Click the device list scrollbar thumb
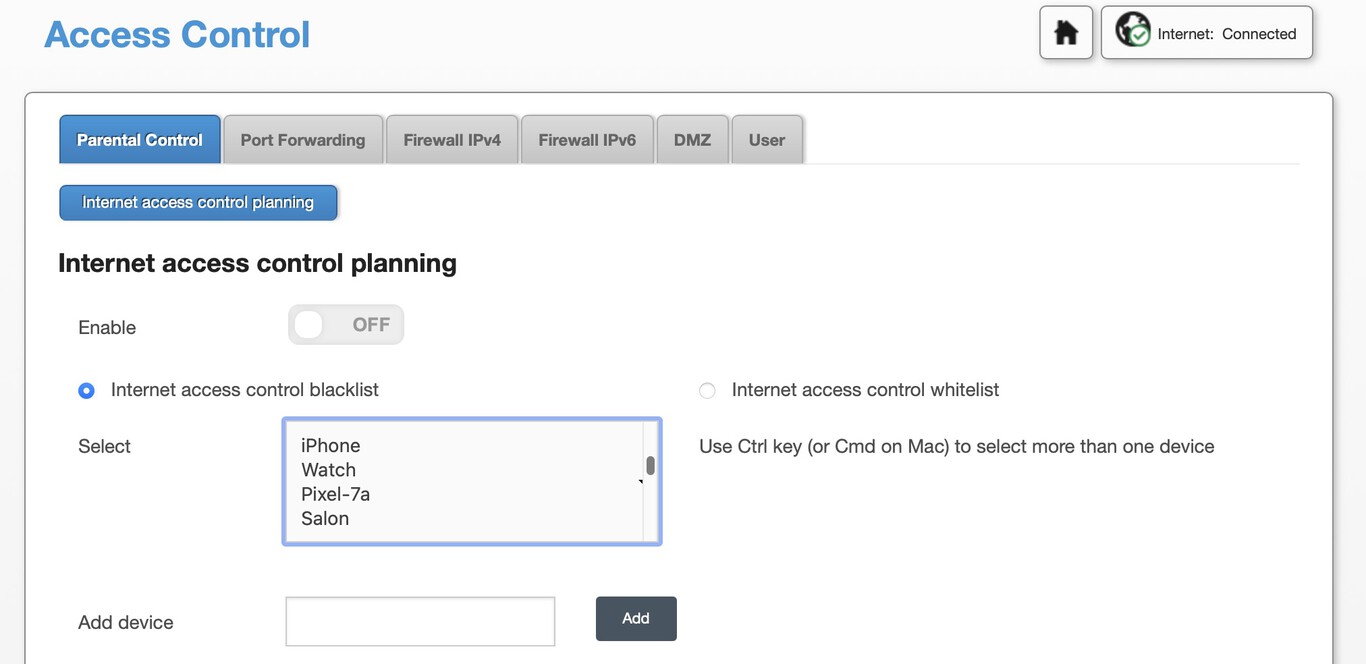Screen dimensions: 1366x664 pyautogui.click(x=650, y=465)
